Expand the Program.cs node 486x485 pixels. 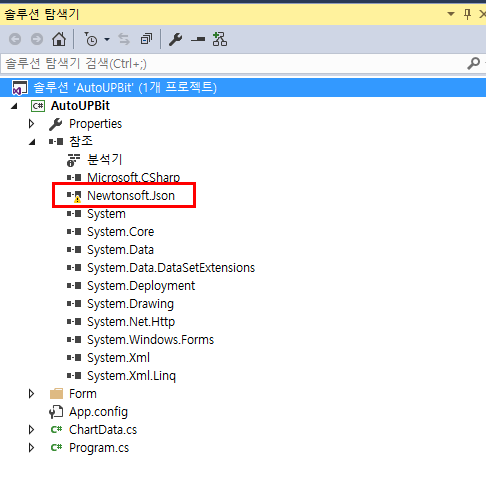tap(31, 448)
